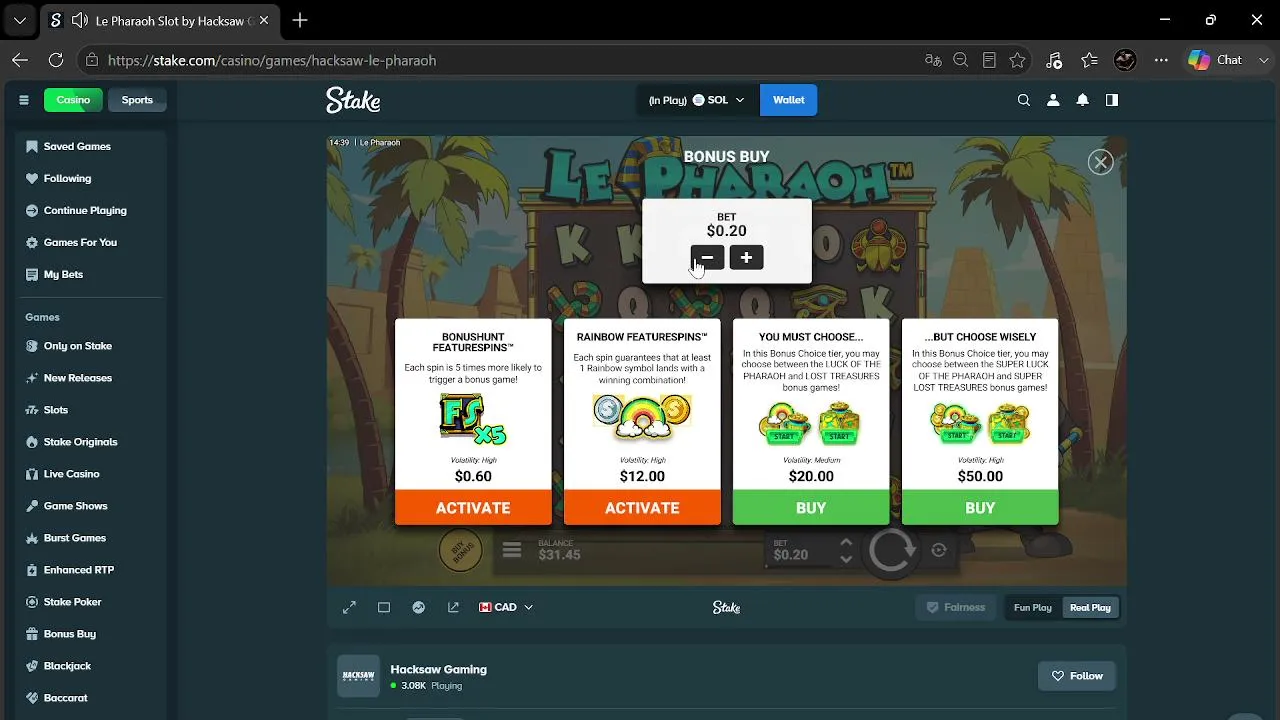Switch to Real Play mode
The width and height of the screenshot is (1280, 720).
click(x=1090, y=607)
